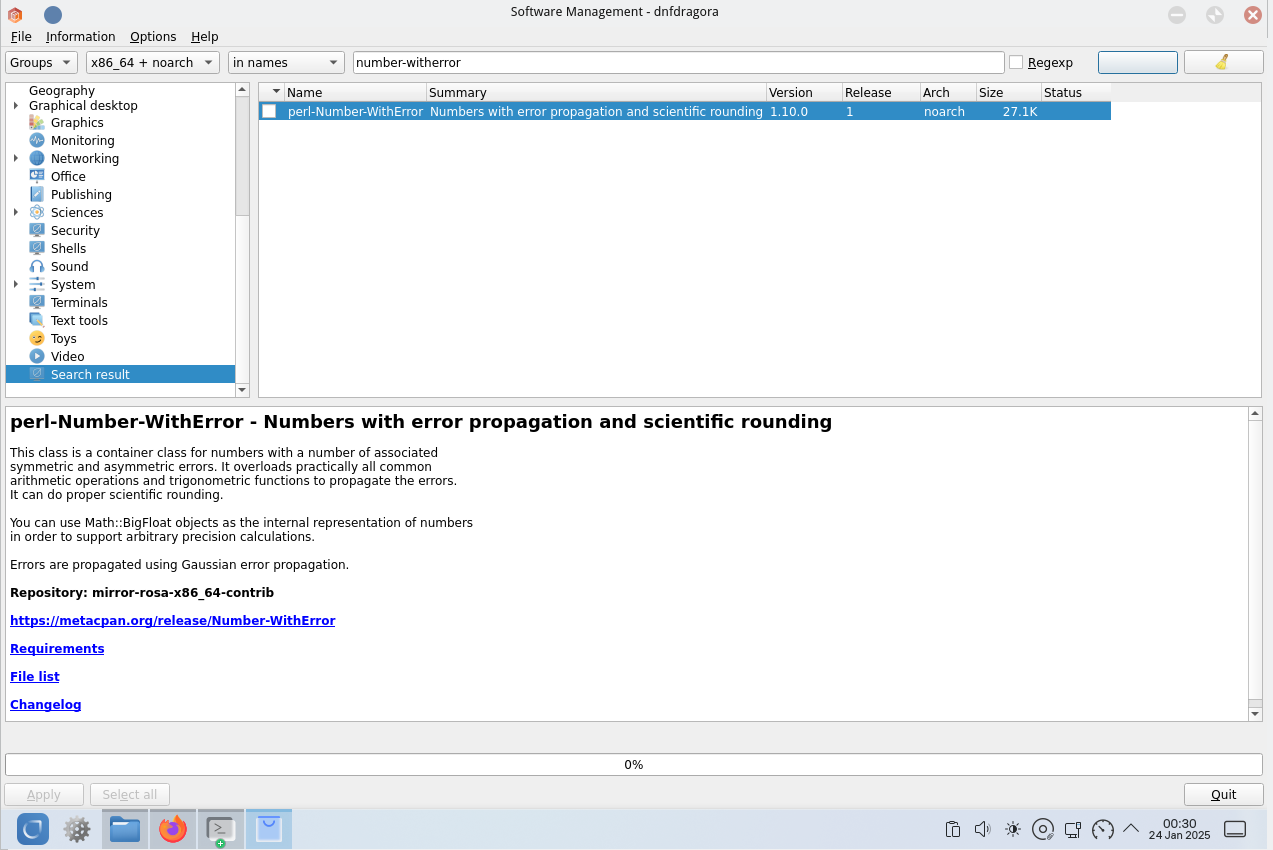This screenshot has width=1273, height=850.
Task: Sort packages by Name column header
Action: point(355,92)
